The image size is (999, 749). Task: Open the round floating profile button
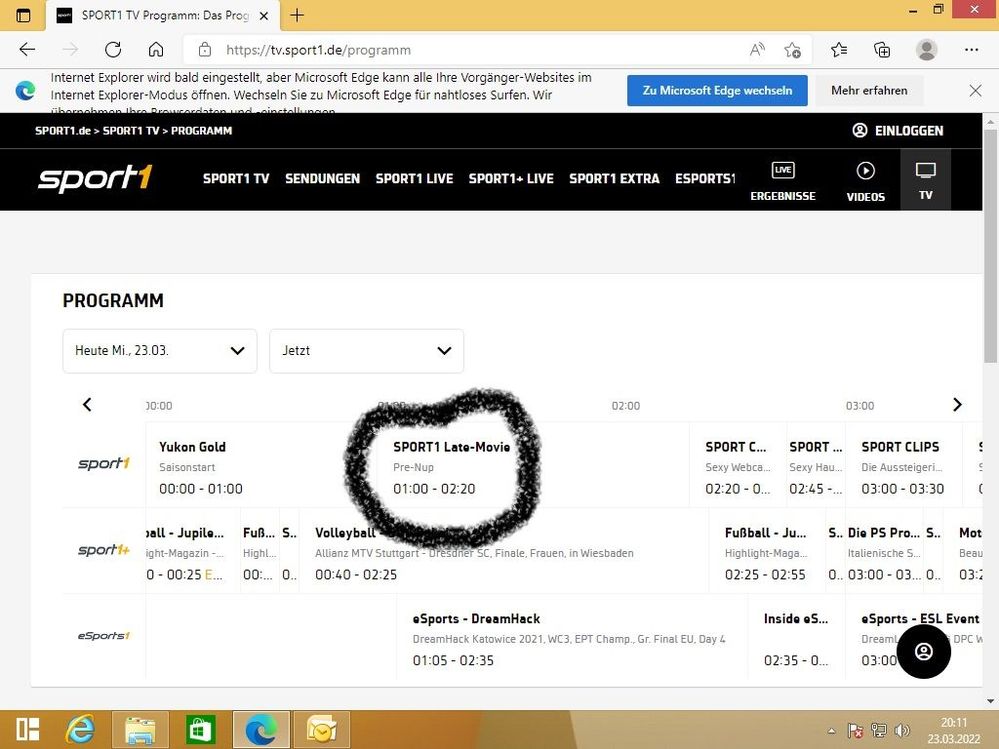click(923, 651)
